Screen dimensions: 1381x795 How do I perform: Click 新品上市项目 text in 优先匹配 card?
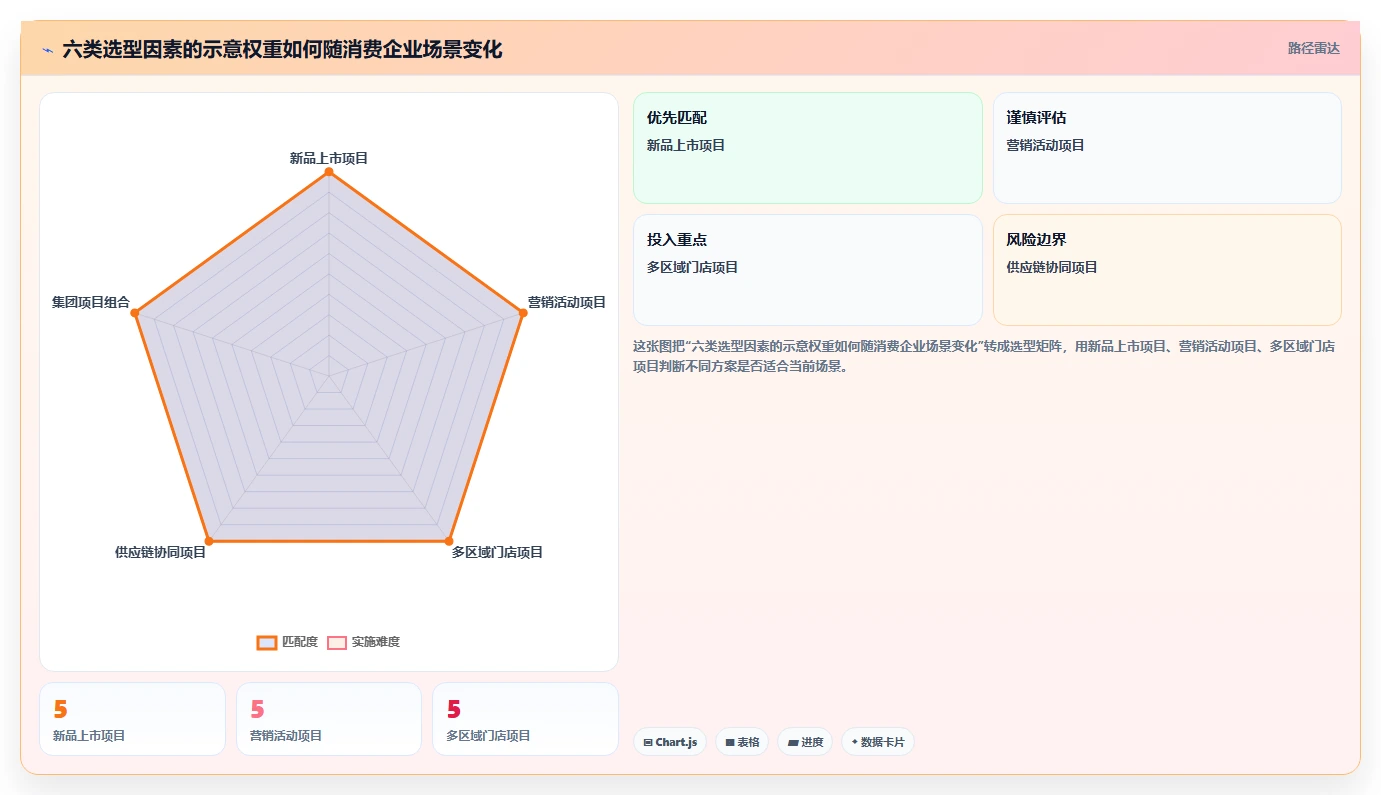[686, 146]
